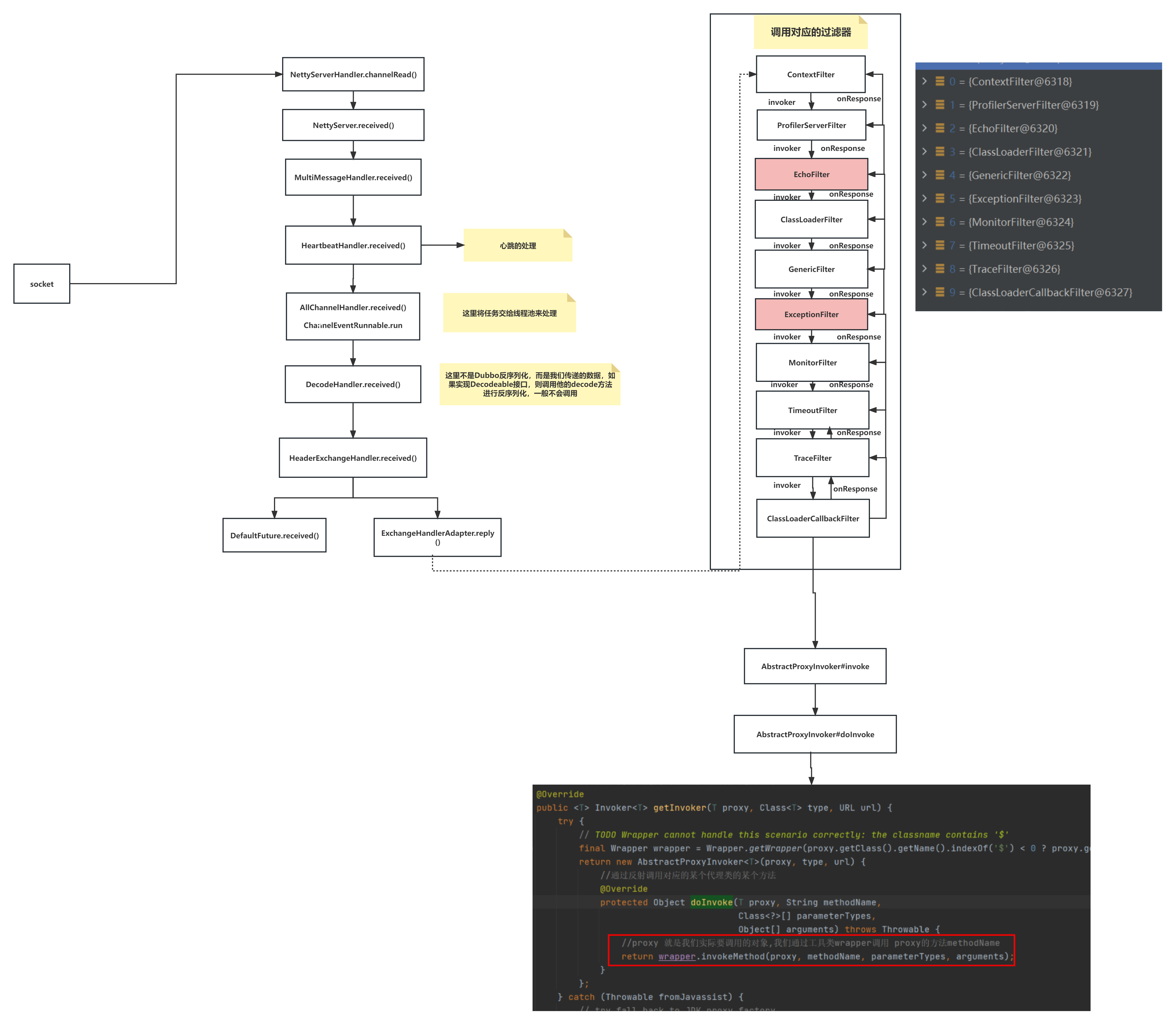Click the list icon beside index 5 ExceptionFilter

point(940,199)
